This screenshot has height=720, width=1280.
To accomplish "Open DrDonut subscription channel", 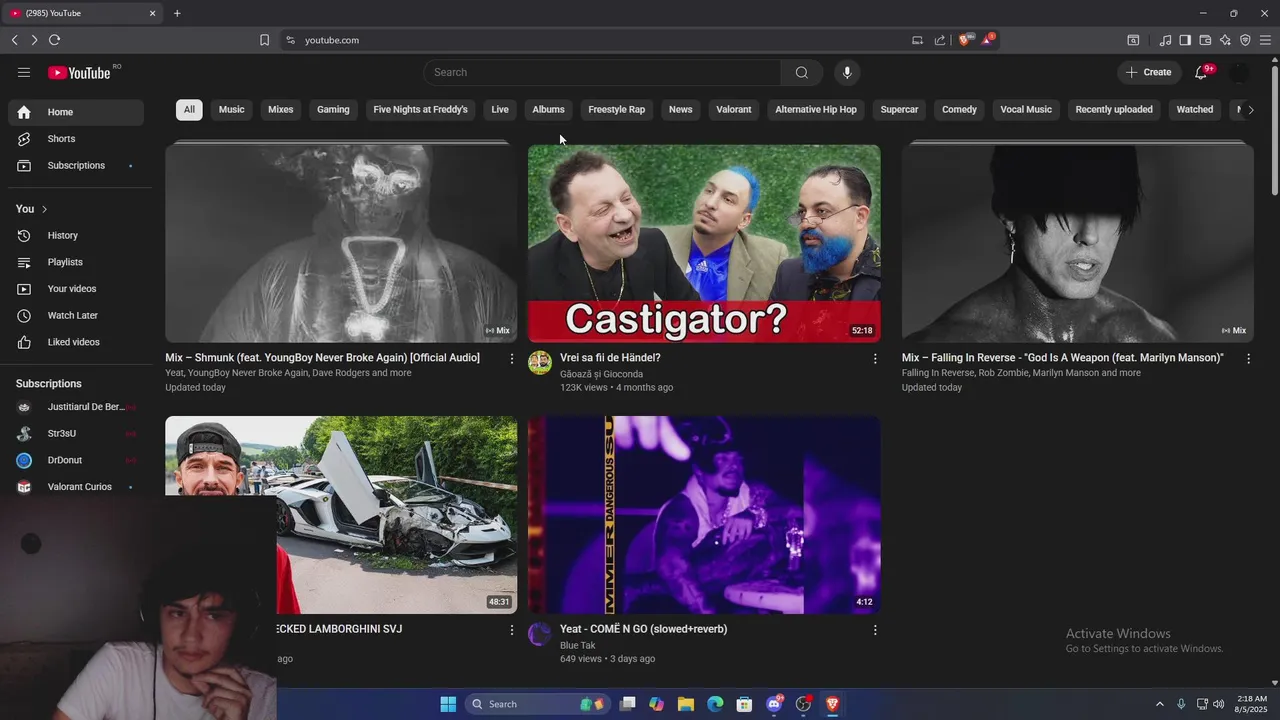I will pyautogui.click(x=76, y=460).
